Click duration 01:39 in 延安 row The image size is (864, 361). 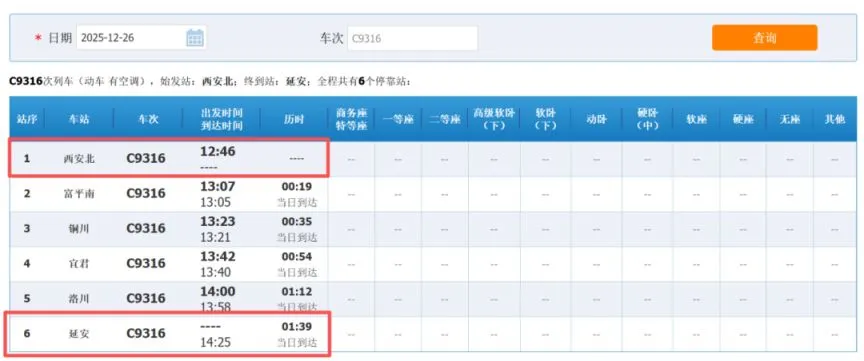coord(297,327)
